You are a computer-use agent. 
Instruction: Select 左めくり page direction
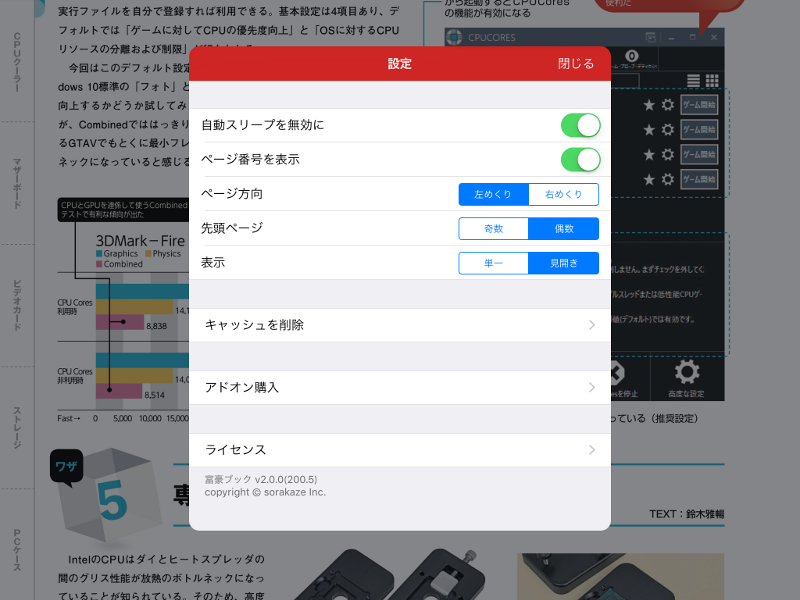492,194
